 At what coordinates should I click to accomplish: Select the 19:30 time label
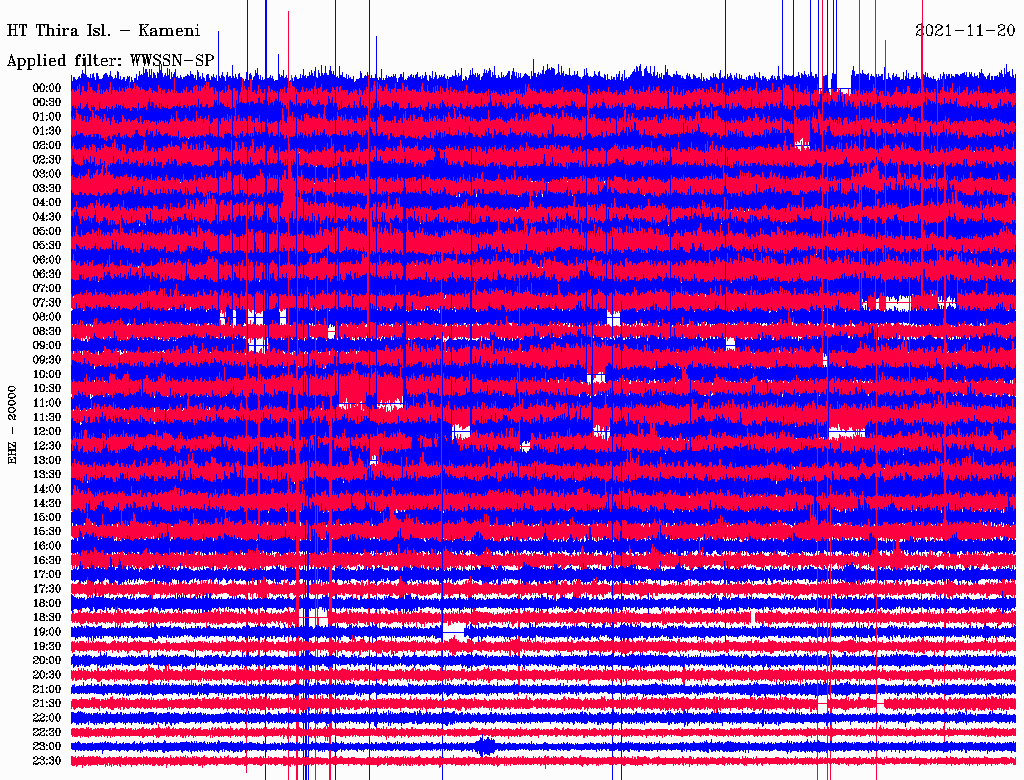[x=46, y=647]
